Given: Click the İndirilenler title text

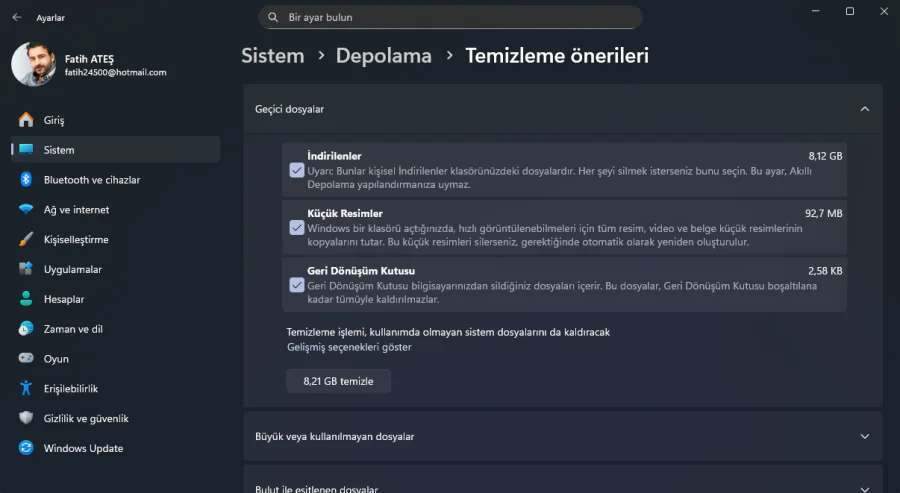Looking at the screenshot, I should point(334,156).
